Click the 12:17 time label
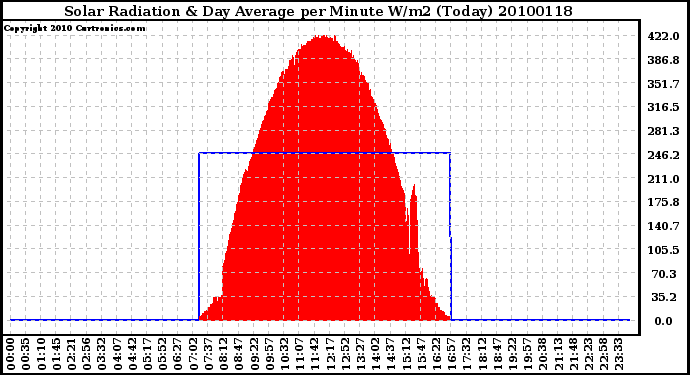 click(x=330, y=354)
